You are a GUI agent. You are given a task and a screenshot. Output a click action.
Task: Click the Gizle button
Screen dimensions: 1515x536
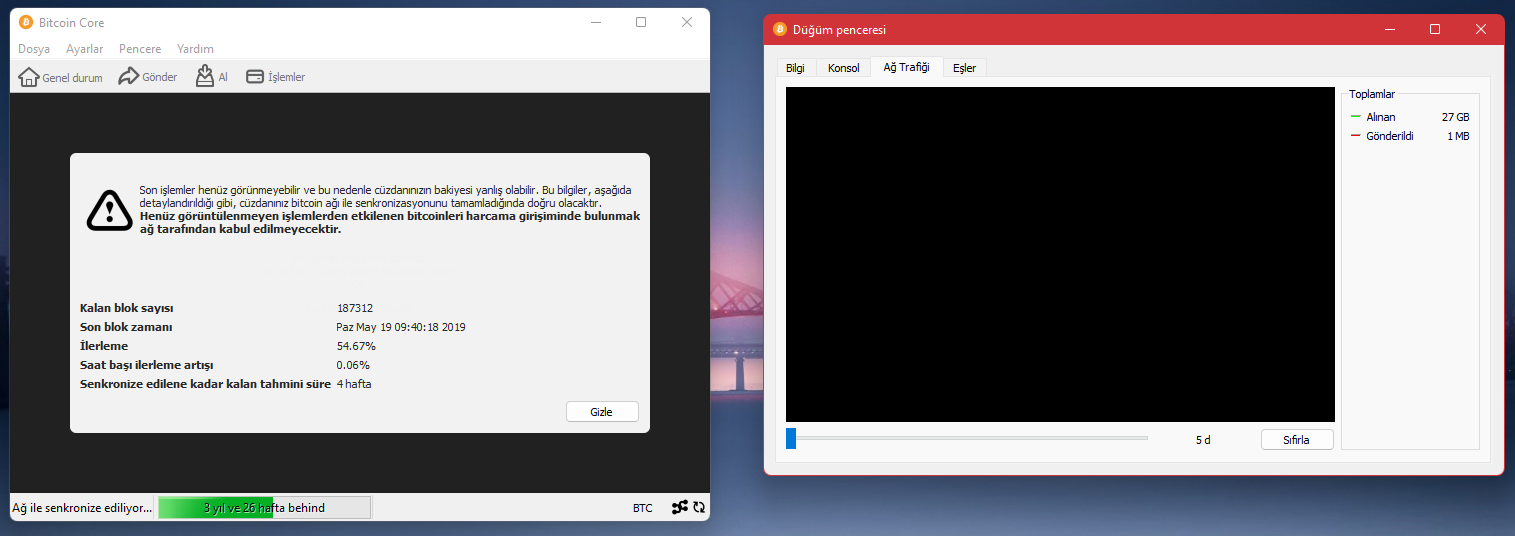tap(602, 412)
